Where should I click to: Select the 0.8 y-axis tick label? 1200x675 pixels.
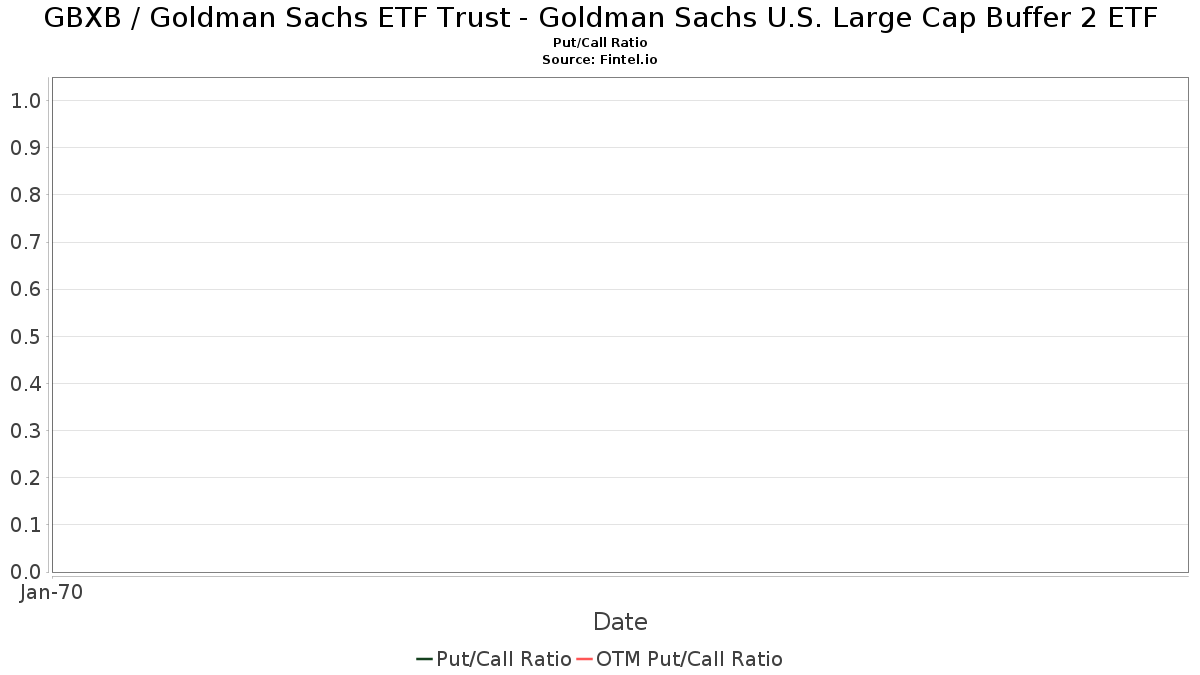pyautogui.click(x=25, y=195)
